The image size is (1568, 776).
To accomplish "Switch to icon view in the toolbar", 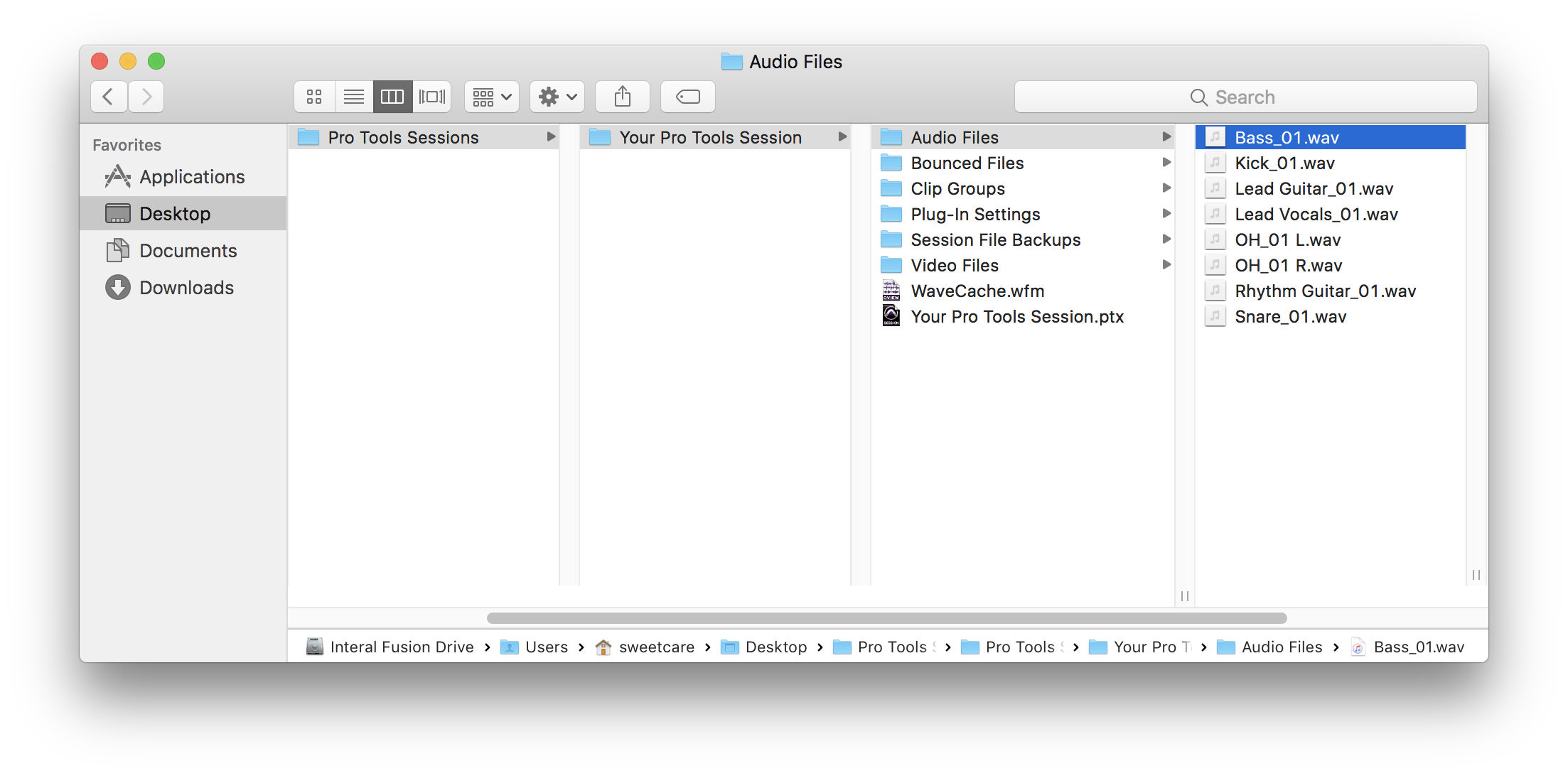I will point(314,96).
